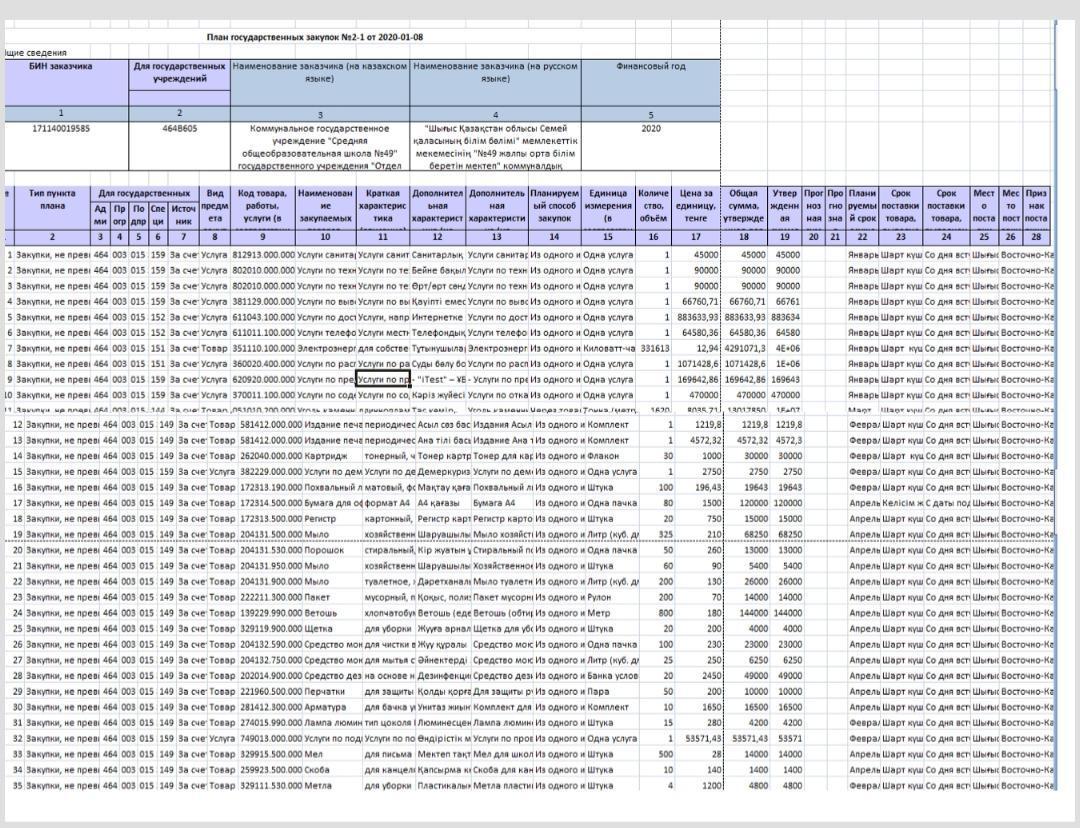Select 'Метла' name cell in row 35
The height and width of the screenshot is (828, 1080).
coord(333,785)
